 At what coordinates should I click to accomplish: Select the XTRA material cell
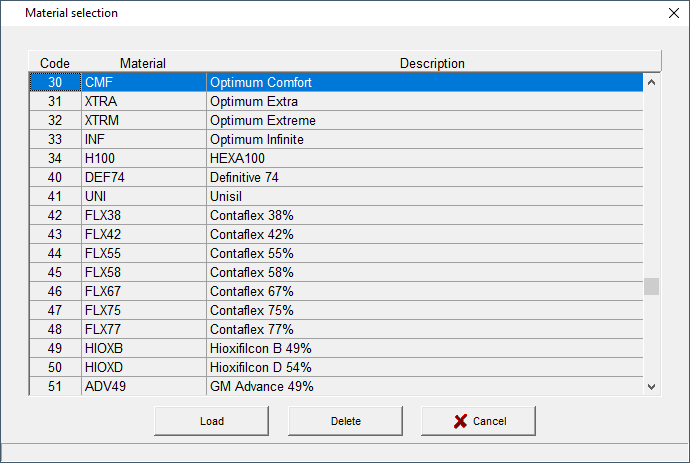tap(144, 101)
